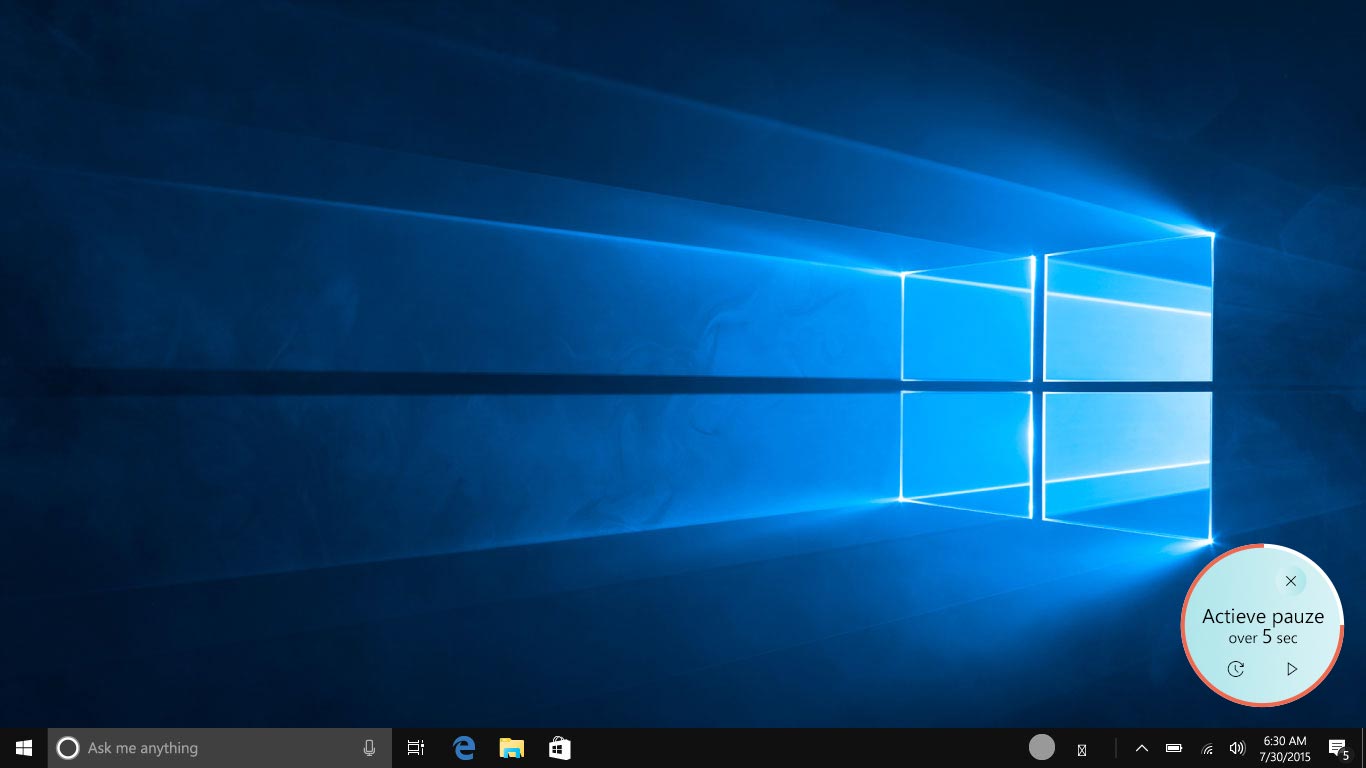
Task: Open the battery status flyout
Action: tap(1174, 748)
